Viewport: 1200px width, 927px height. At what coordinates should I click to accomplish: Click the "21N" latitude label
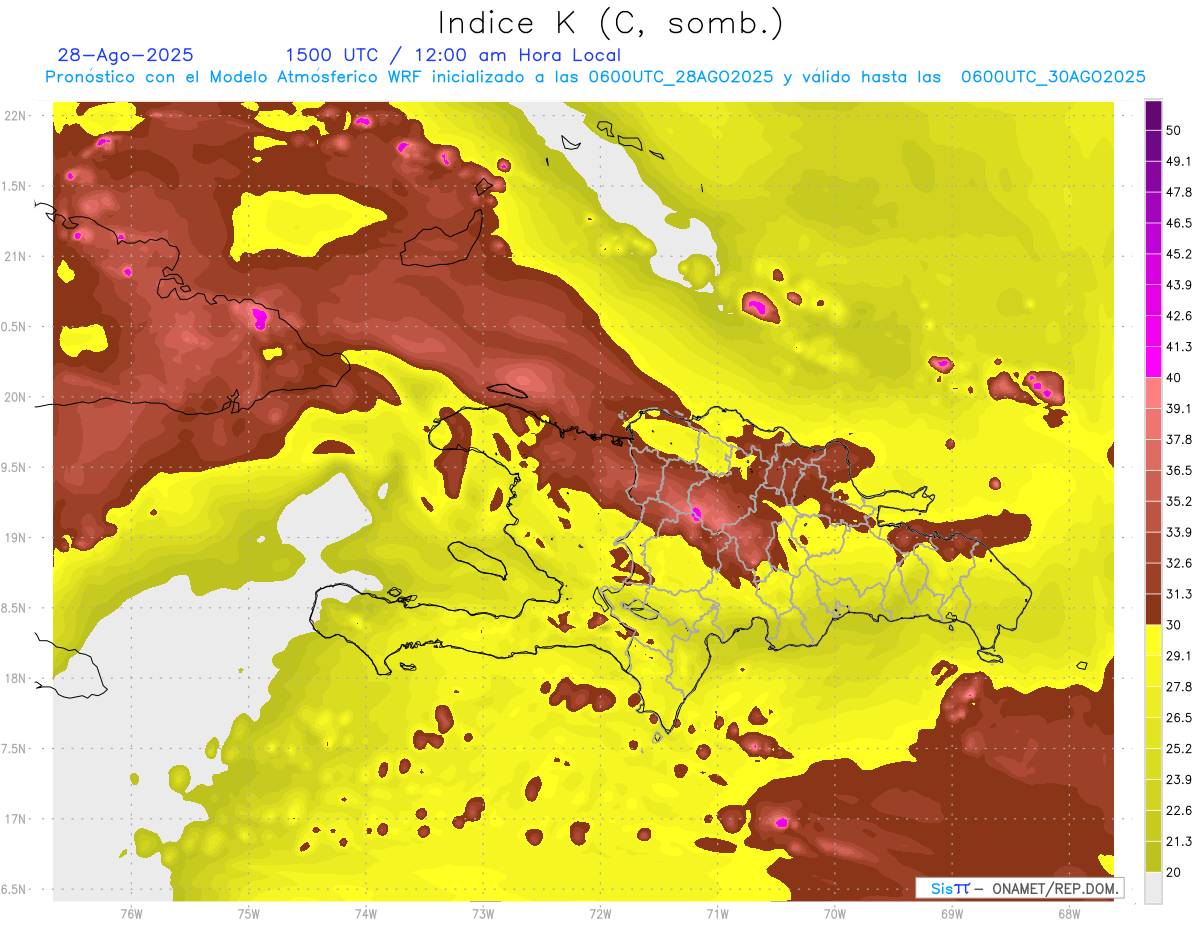tap(17, 256)
